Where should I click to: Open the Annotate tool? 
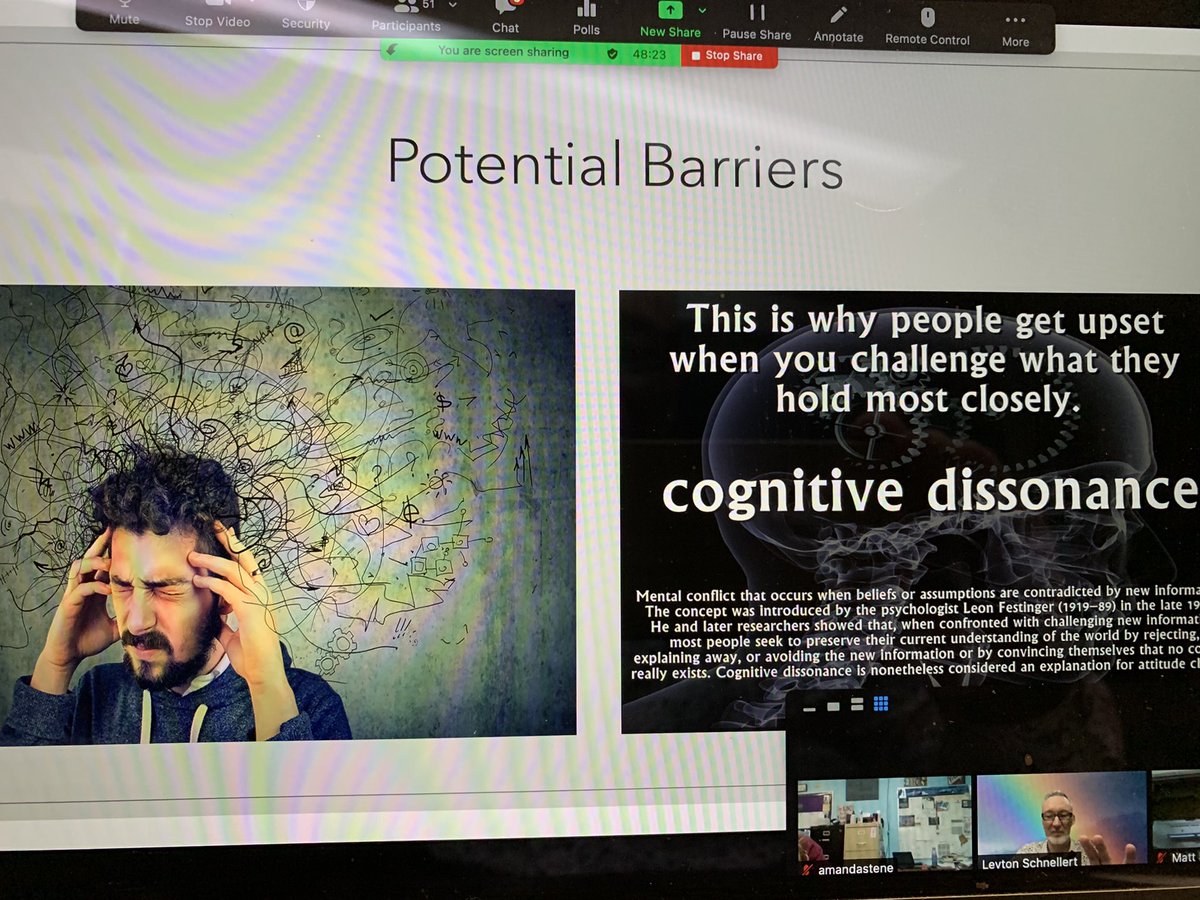tap(838, 25)
